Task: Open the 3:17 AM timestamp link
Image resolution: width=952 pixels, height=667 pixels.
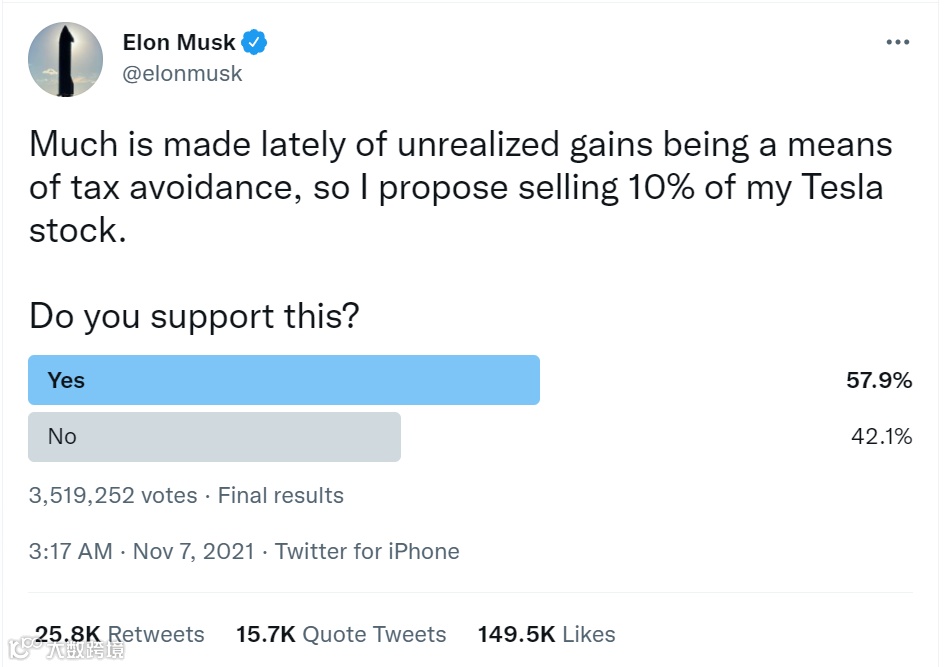Action: 70,551
